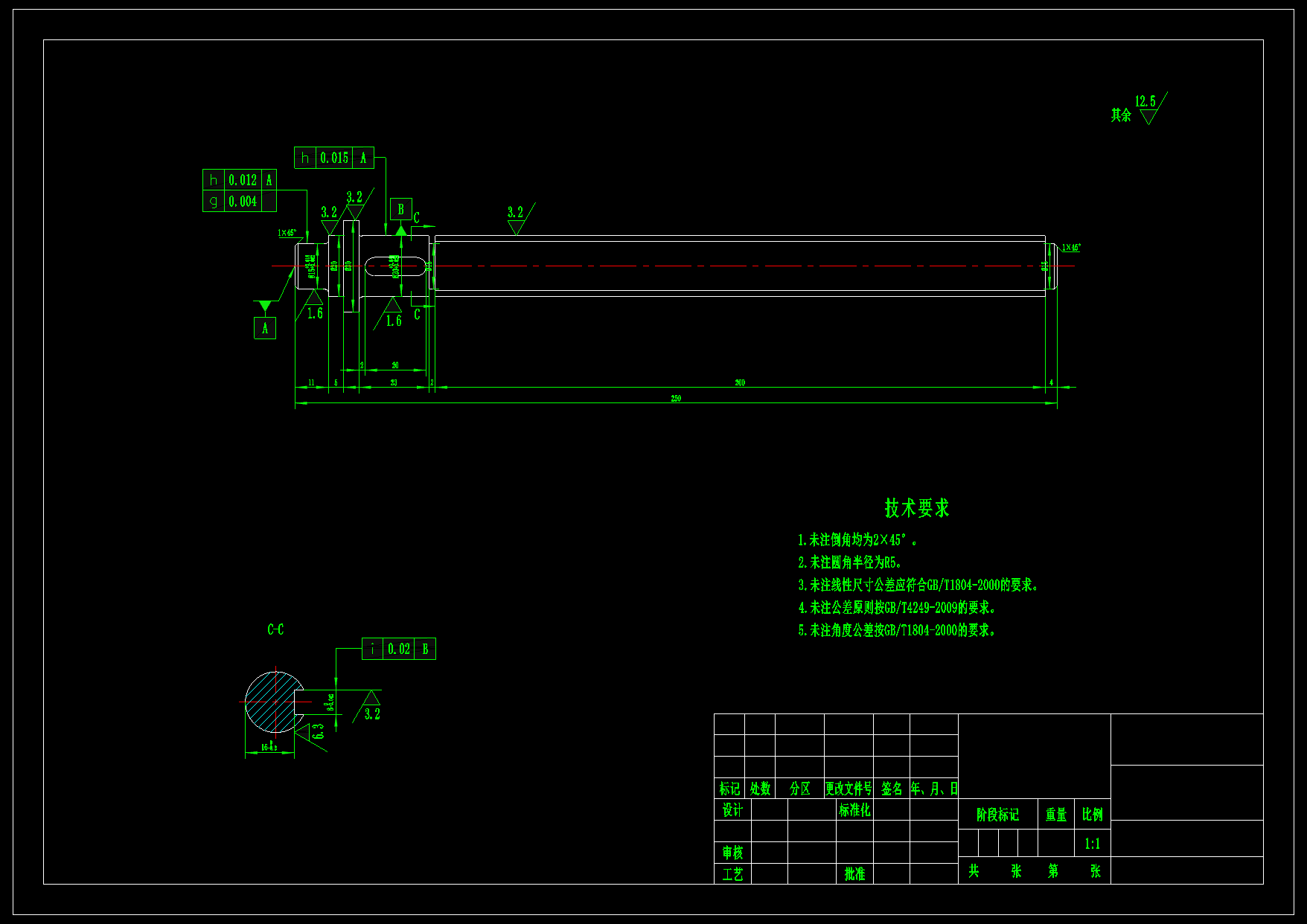The width and height of the screenshot is (1307, 924).
Task: Click the 0.02 tolerance value in section C-C
Action: pyautogui.click(x=399, y=649)
